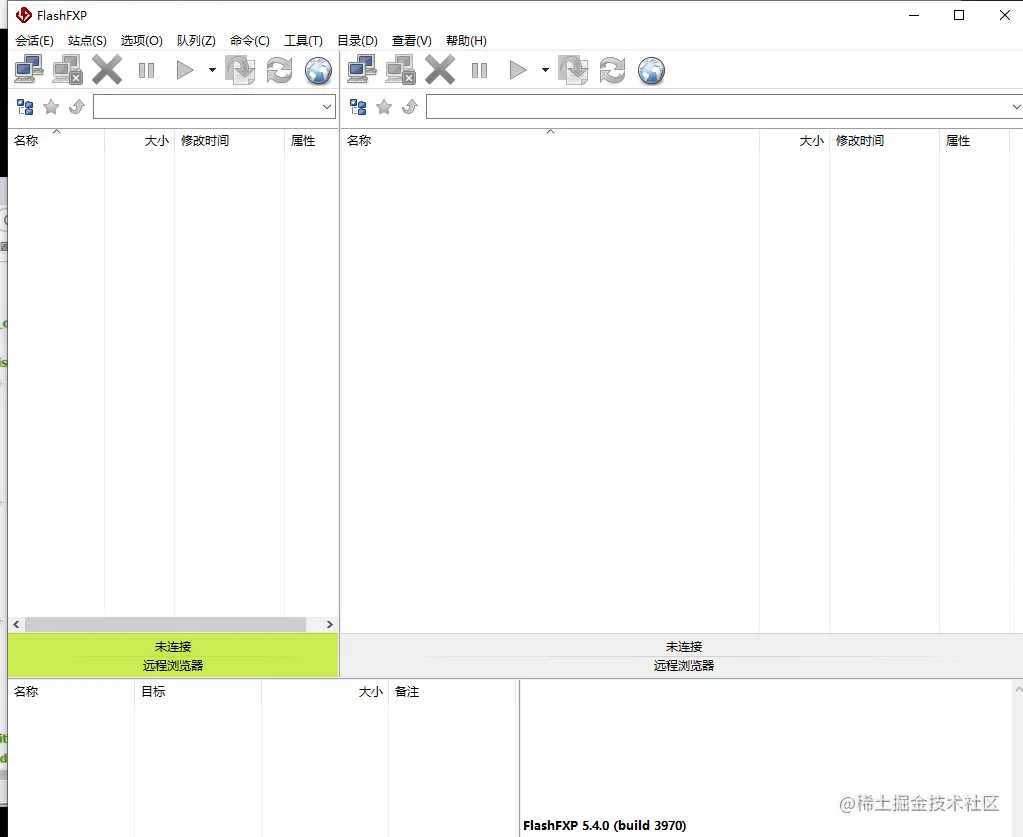Expand the left pane path combo box
1023x837 pixels.
(x=327, y=107)
